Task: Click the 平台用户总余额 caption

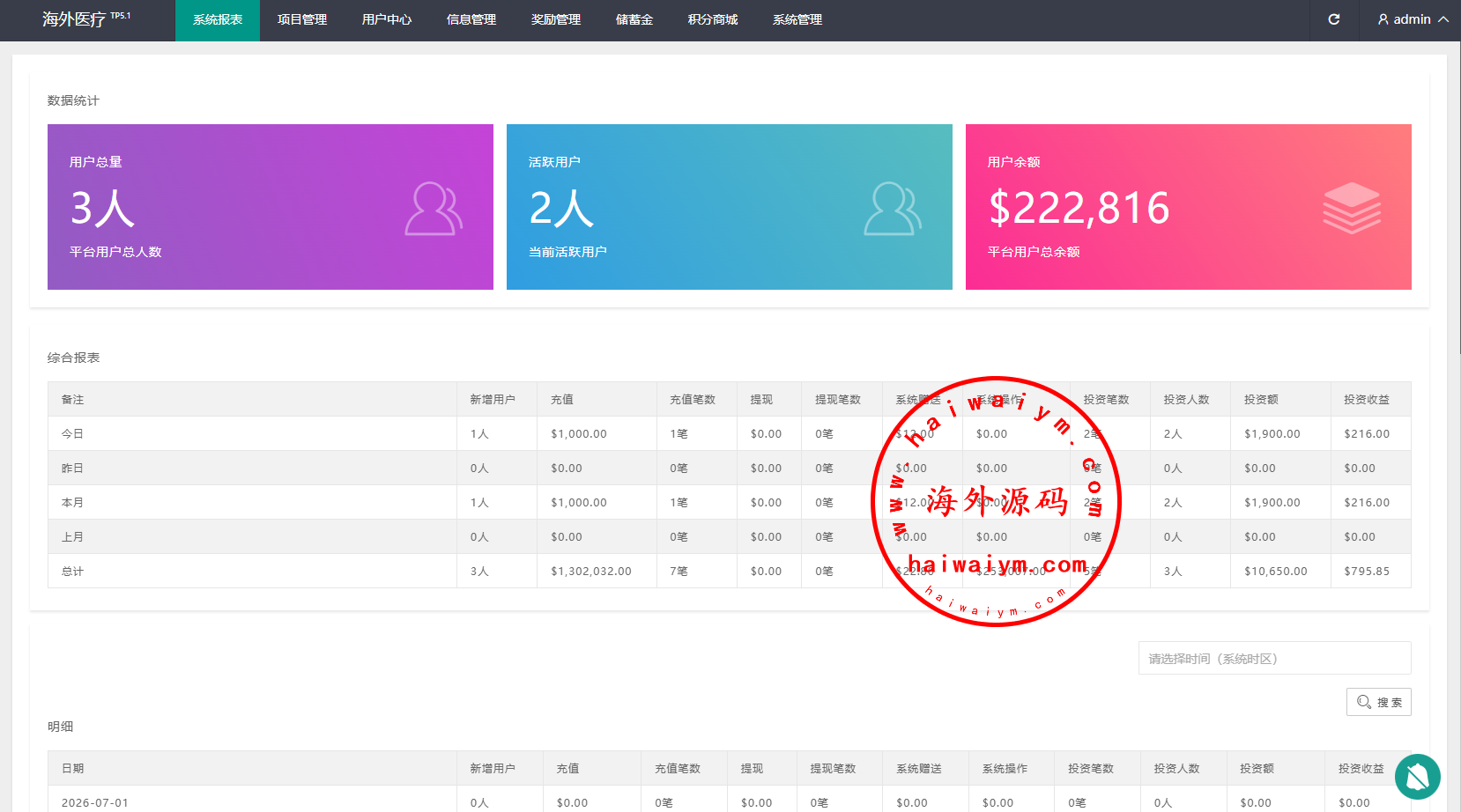Action: pyautogui.click(x=1034, y=252)
